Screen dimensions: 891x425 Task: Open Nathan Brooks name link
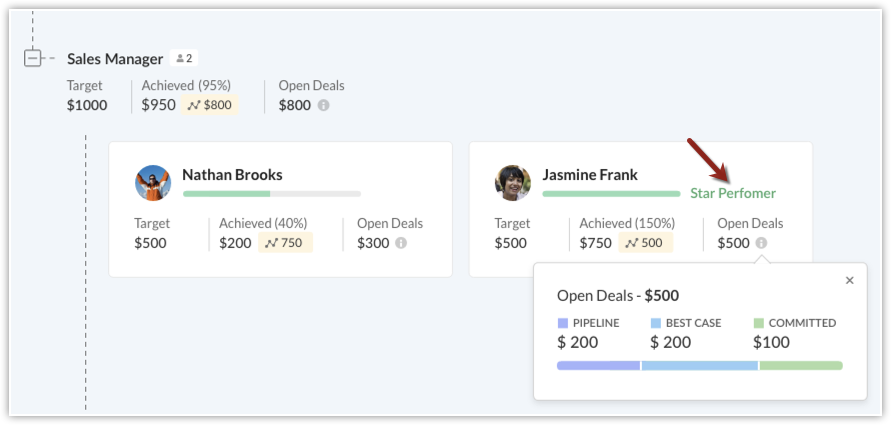(x=232, y=175)
